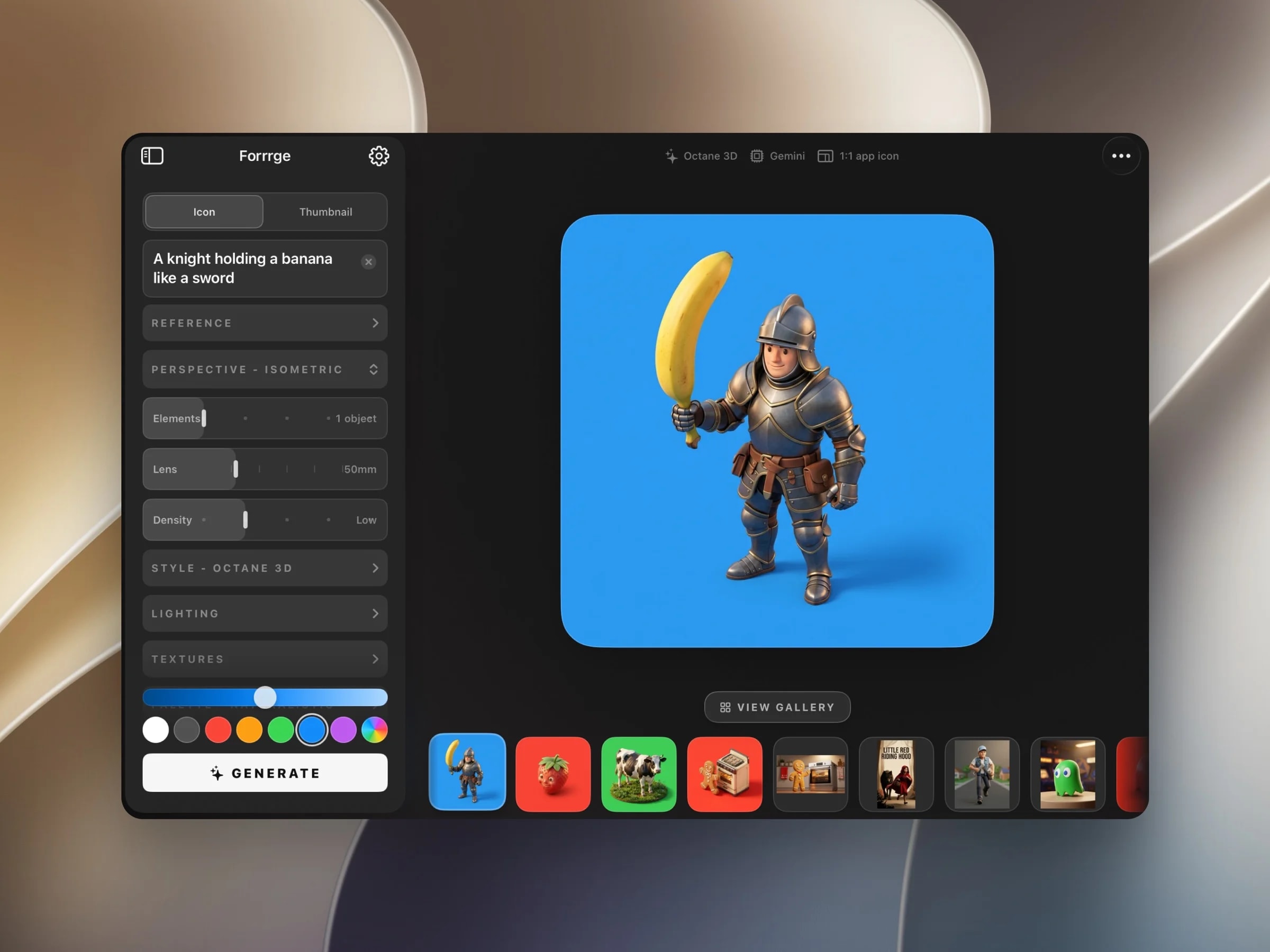The height and width of the screenshot is (952, 1270).
Task: Click the blue shade slider knob
Action: [x=265, y=697]
